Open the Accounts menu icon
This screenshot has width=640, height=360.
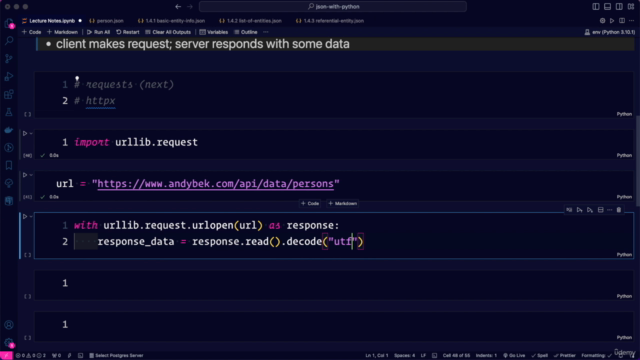pyautogui.click(x=9, y=325)
